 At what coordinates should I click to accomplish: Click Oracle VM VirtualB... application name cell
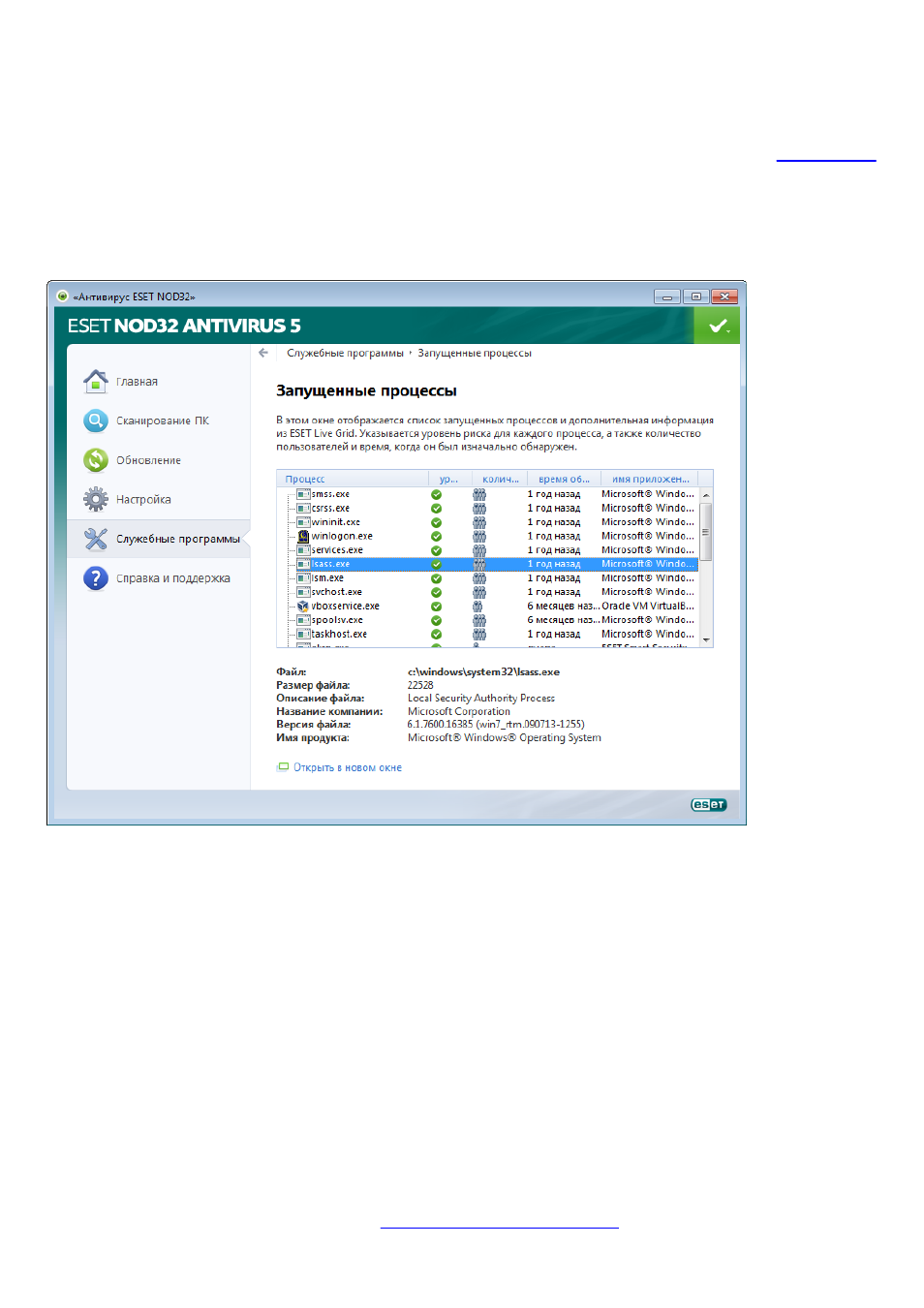click(x=648, y=607)
